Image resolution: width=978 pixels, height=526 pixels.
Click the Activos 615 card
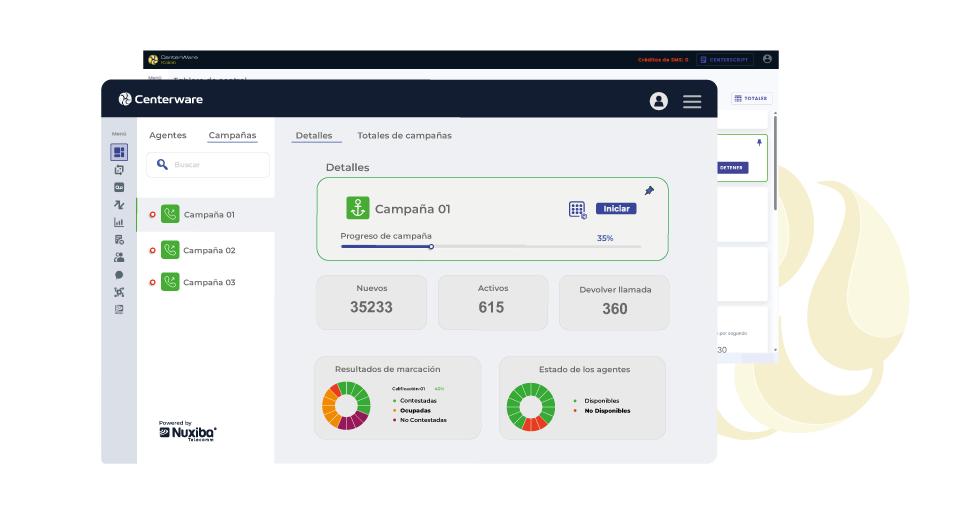pyautogui.click(x=493, y=302)
